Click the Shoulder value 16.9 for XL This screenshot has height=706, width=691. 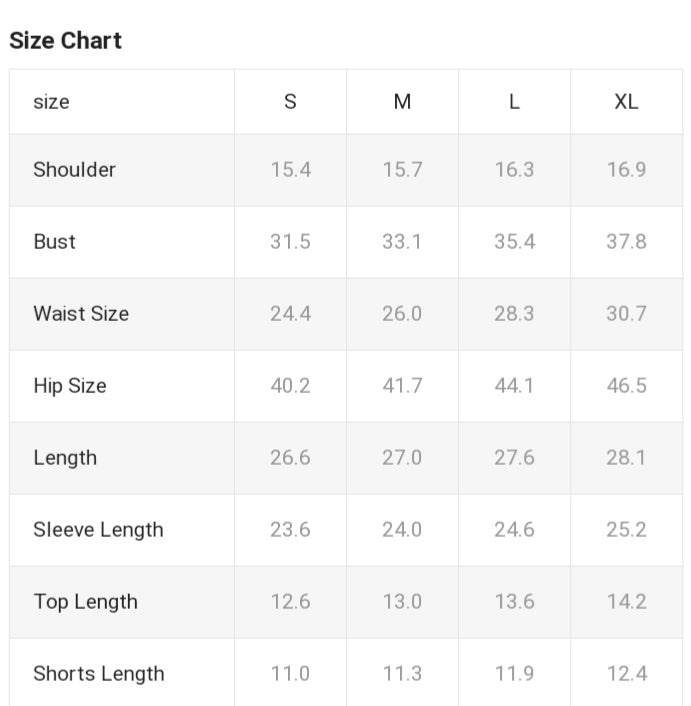[626, 170]
